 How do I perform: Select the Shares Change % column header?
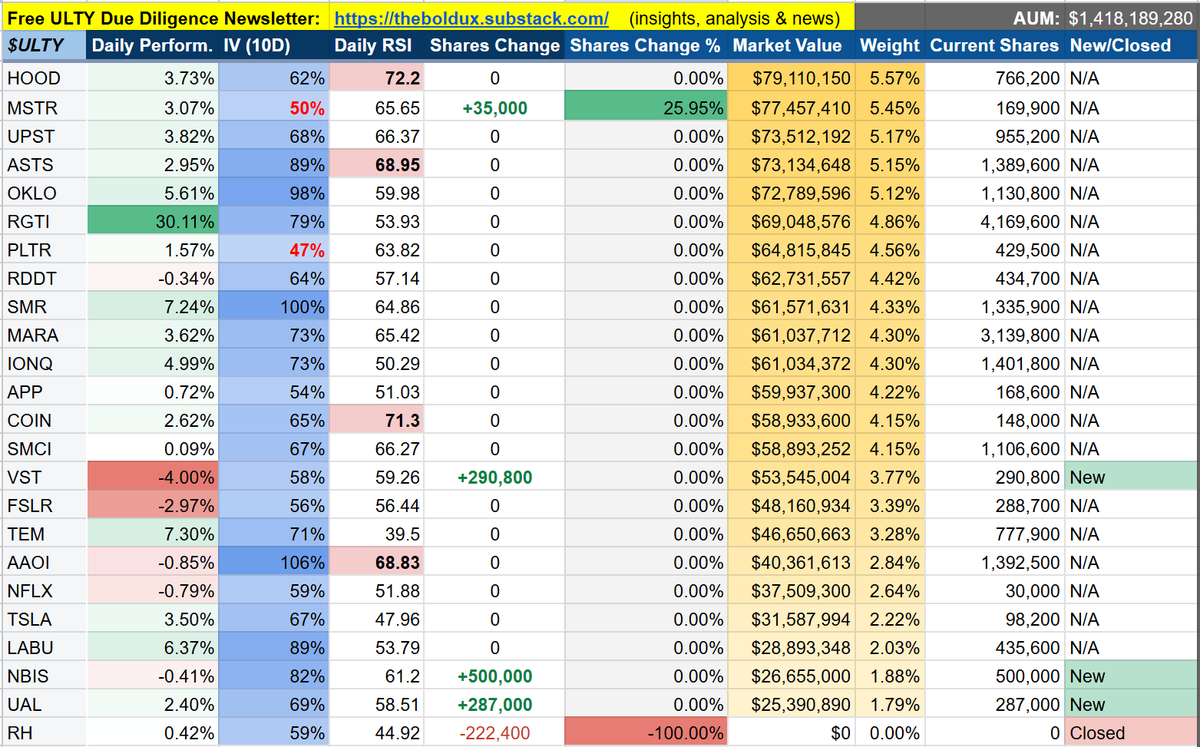[645, 45]
